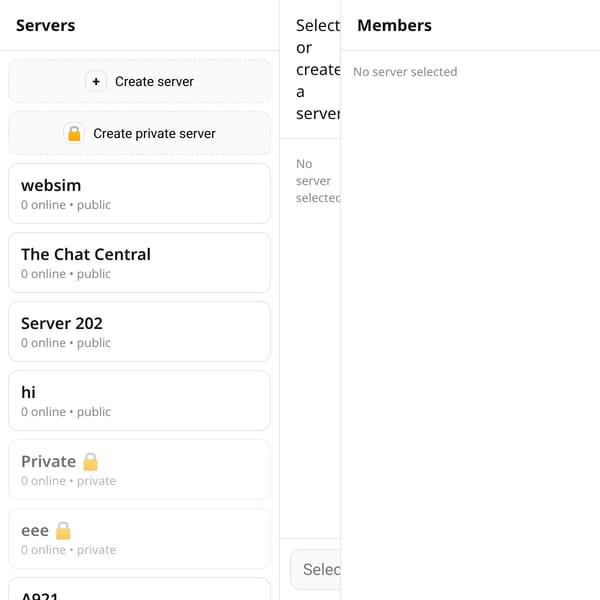600x600 pixels.
Task: Click 0 online public under The Chat Central
Action: click(x=66, y=274)
